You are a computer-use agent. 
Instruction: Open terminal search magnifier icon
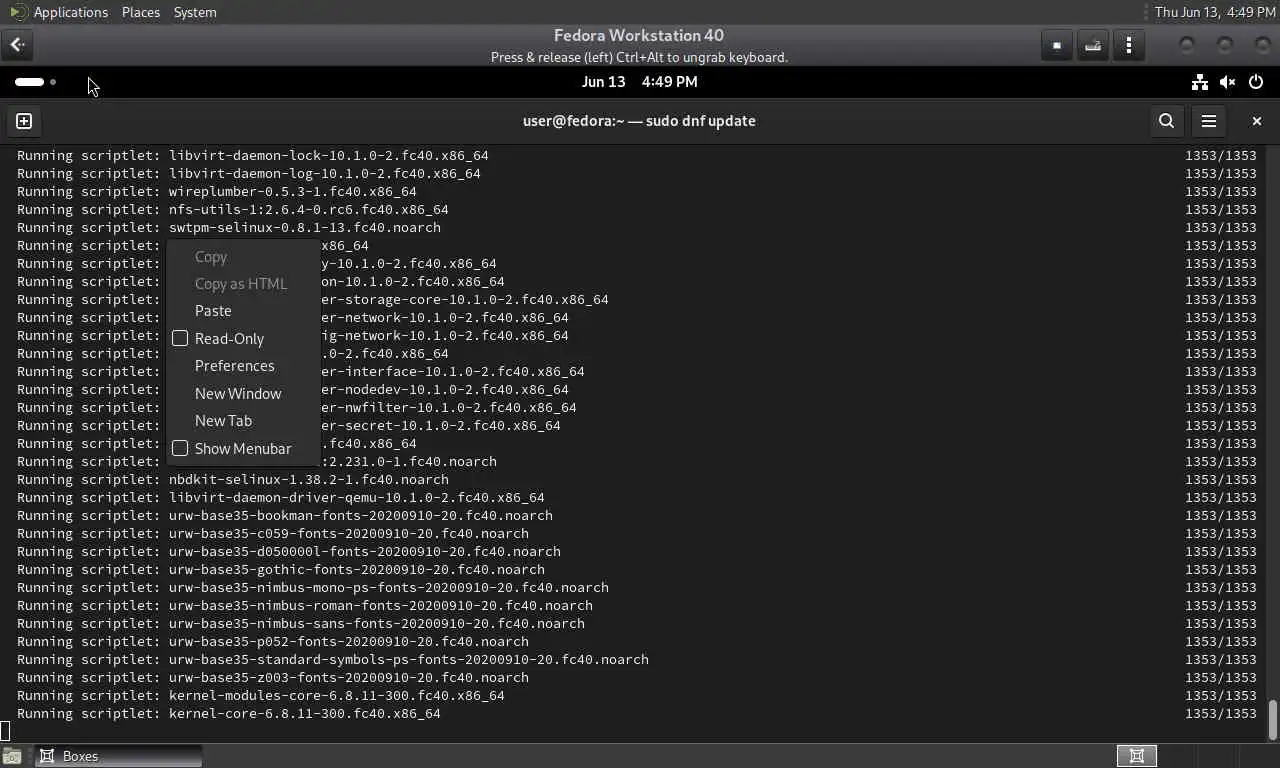(x=1166, y=121)
